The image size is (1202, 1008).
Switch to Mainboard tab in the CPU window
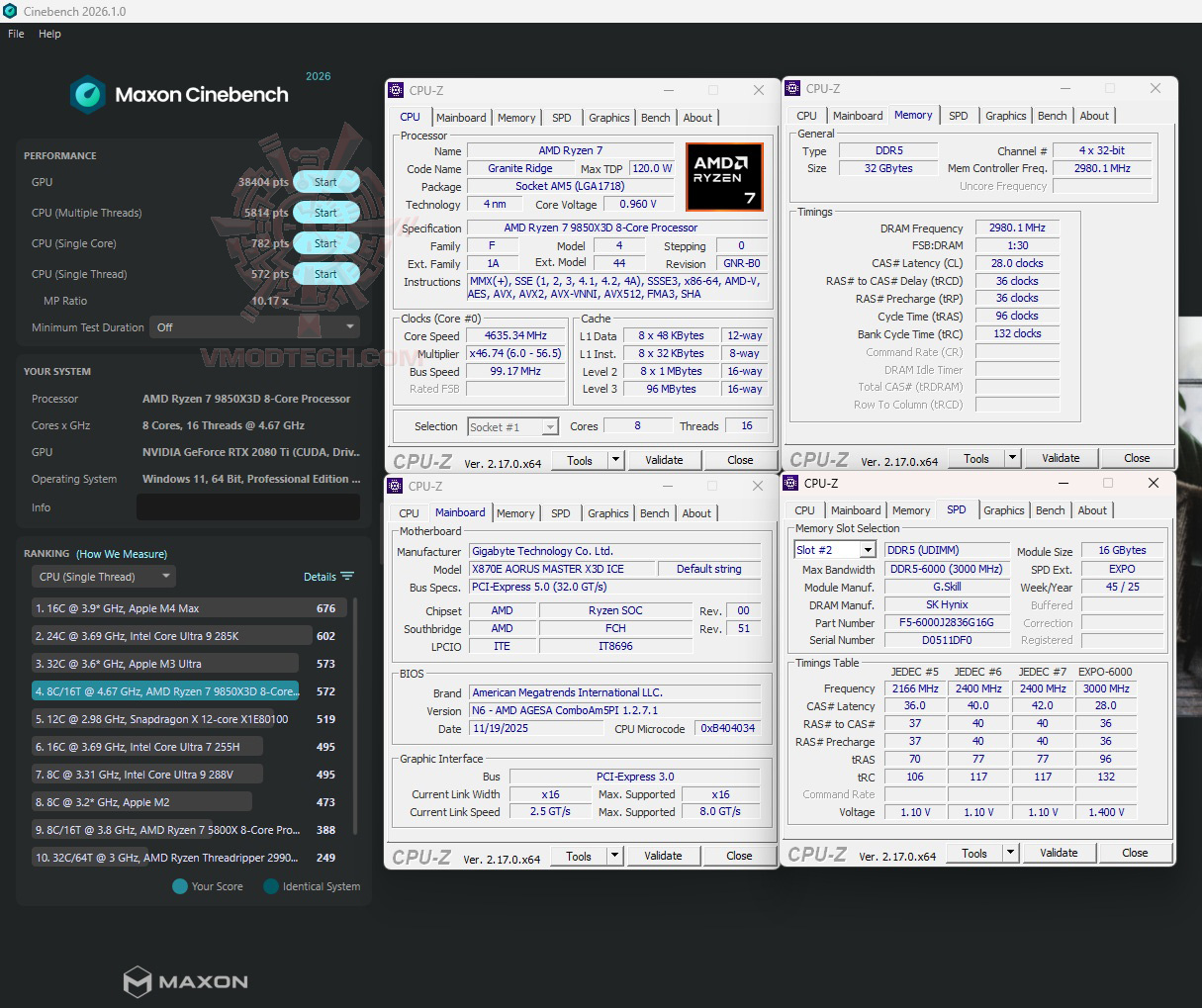pos(461,118)
